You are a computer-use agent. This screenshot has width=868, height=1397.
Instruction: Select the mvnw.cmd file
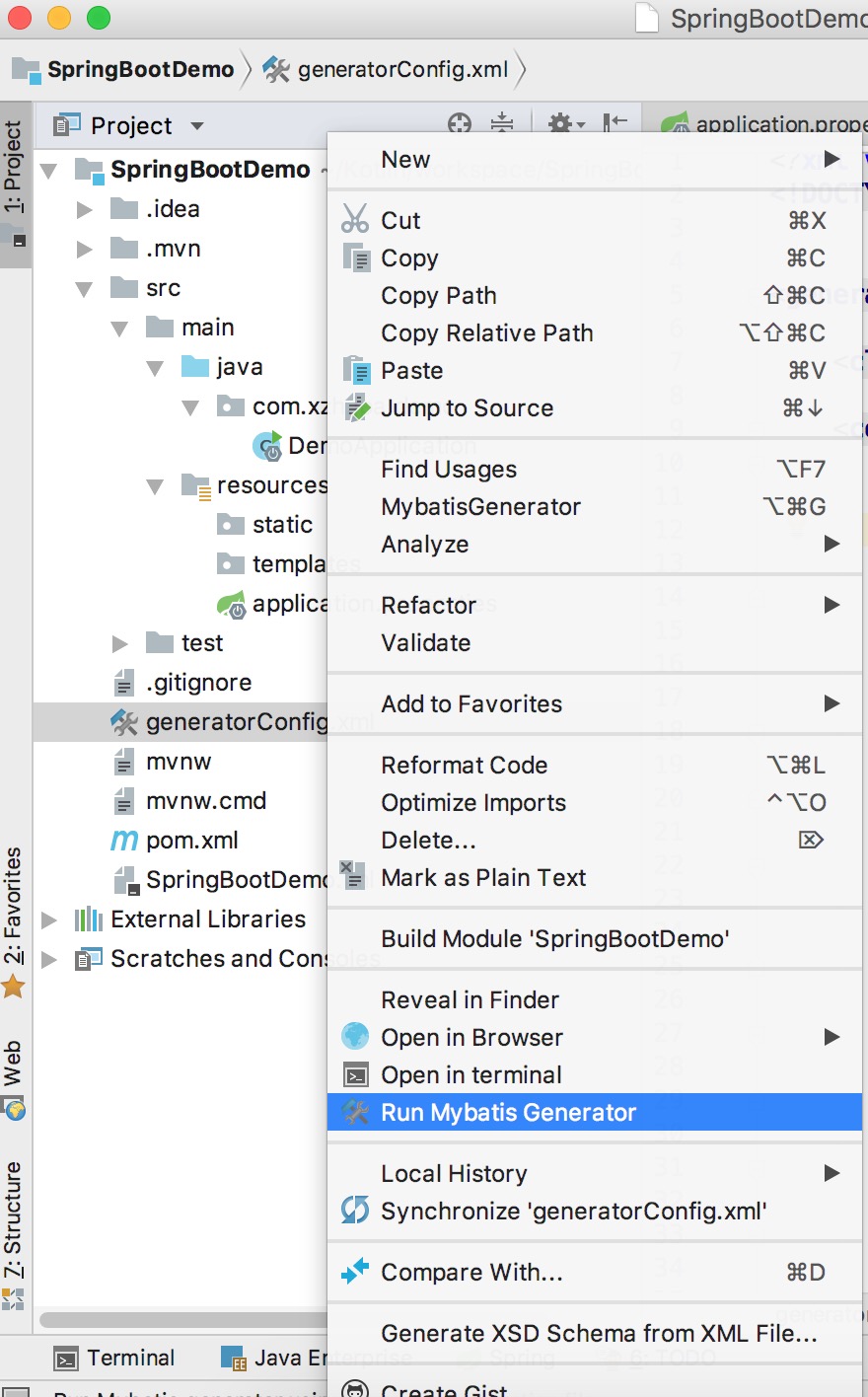pyautogui.click(x=206, y=801)
